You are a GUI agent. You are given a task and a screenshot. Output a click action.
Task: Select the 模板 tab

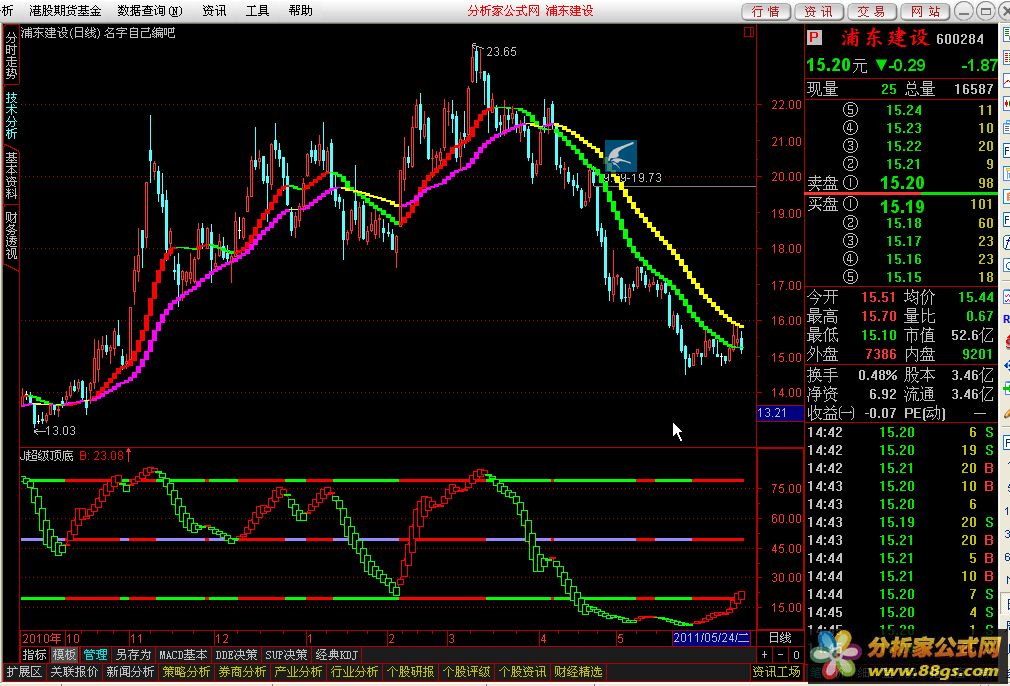64,654
